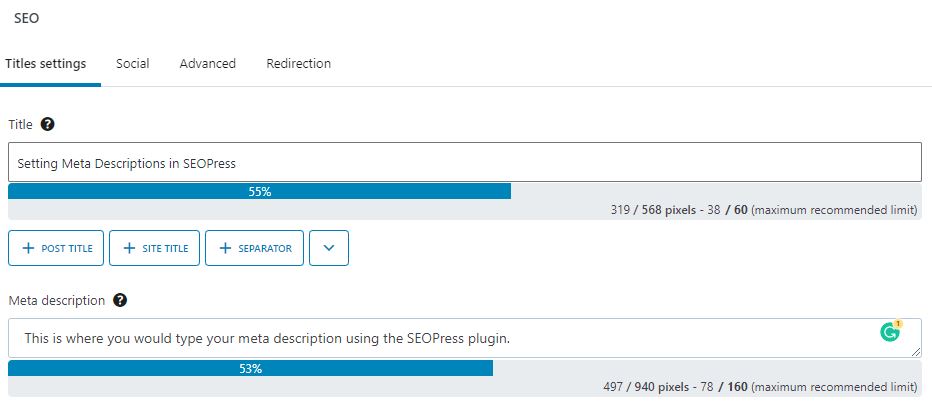Image resolution: width=932 pixels, height=404 pixels.
Task: Focus the Title input field
Action: pos(464,162)
